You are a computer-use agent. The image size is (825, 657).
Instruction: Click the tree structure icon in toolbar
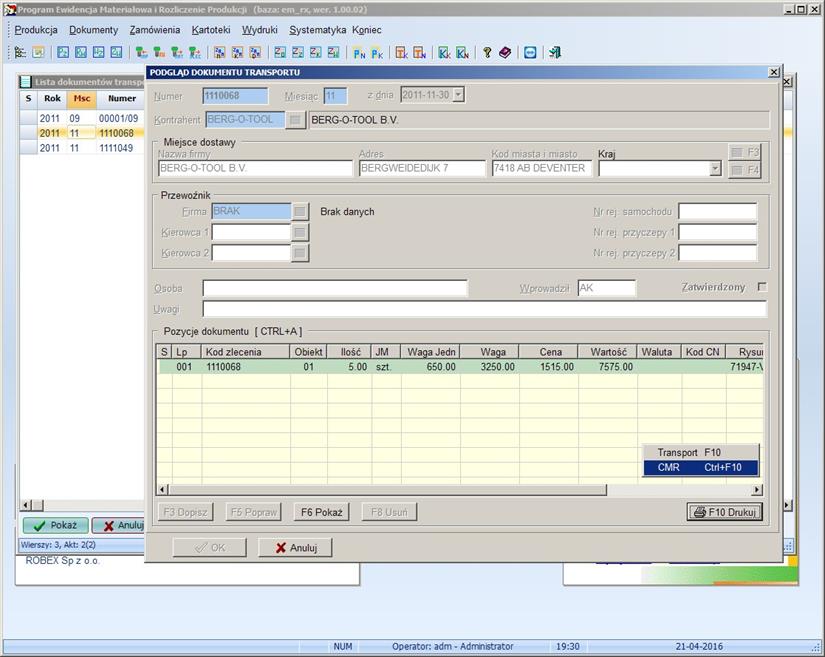point(20,52)
